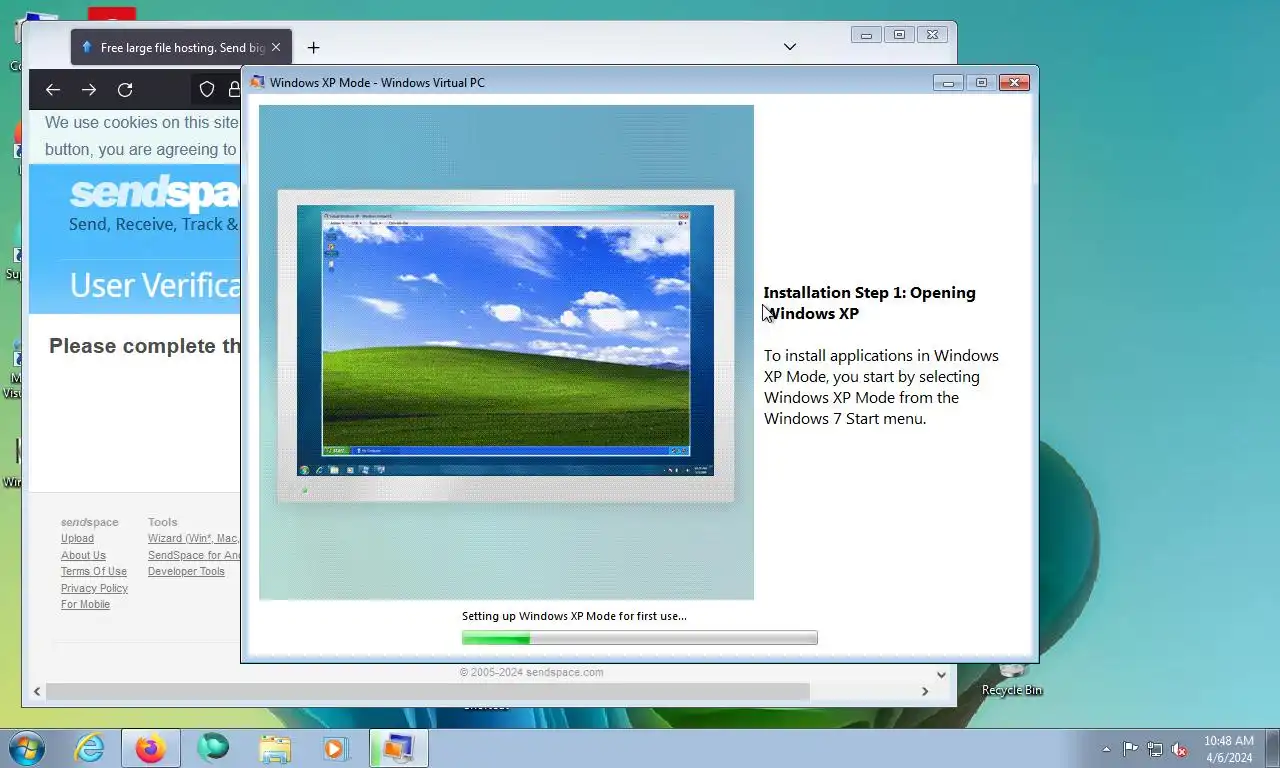This screenshot has width=1280, height=768.
Task: Click the Windows XP Mode title bar icon
Action: (257, 82)
